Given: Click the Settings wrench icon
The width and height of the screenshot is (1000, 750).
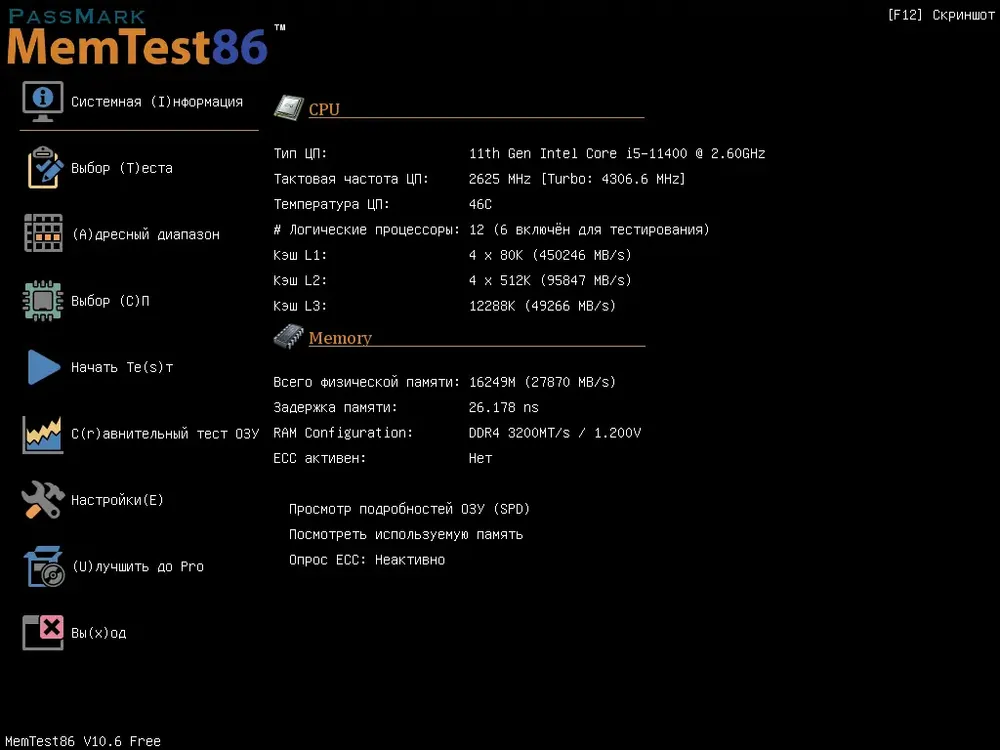Looking at the screenshot, I should coord(43,499).
